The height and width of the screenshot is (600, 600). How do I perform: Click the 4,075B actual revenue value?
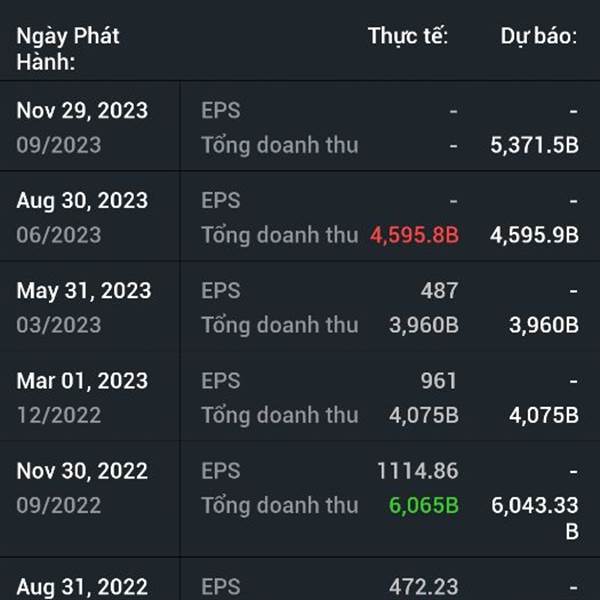point(424,415)
